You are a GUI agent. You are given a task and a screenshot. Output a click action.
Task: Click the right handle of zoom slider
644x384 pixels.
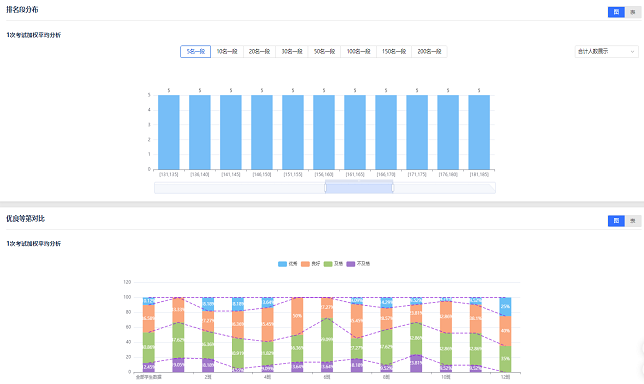(x=393, y=188)
